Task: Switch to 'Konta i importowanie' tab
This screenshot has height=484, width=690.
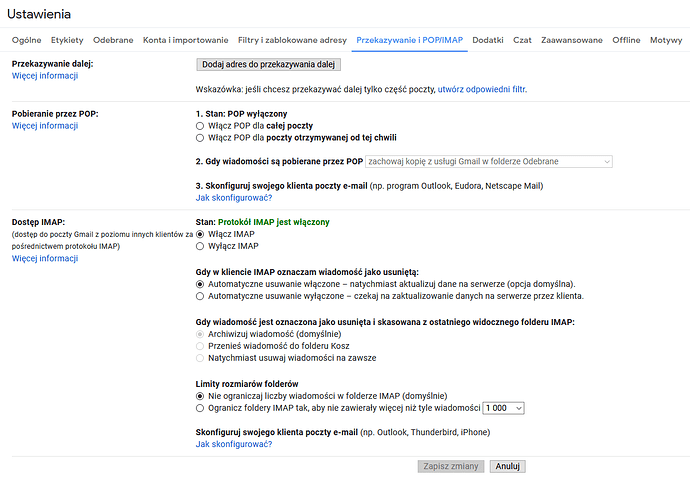Action: click(x=185, y=40)
